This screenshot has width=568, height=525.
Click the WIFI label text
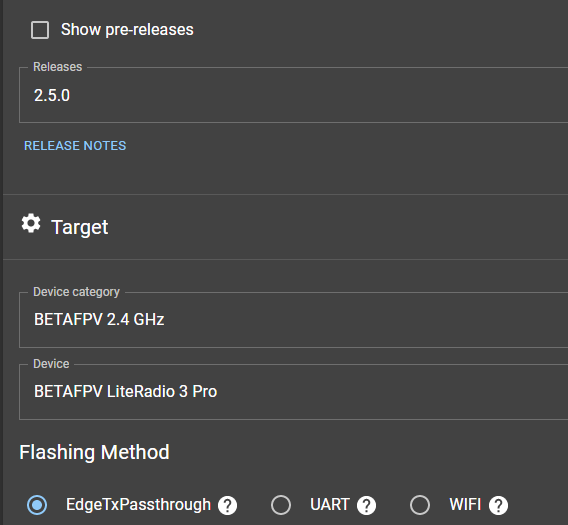pos(465,505)
